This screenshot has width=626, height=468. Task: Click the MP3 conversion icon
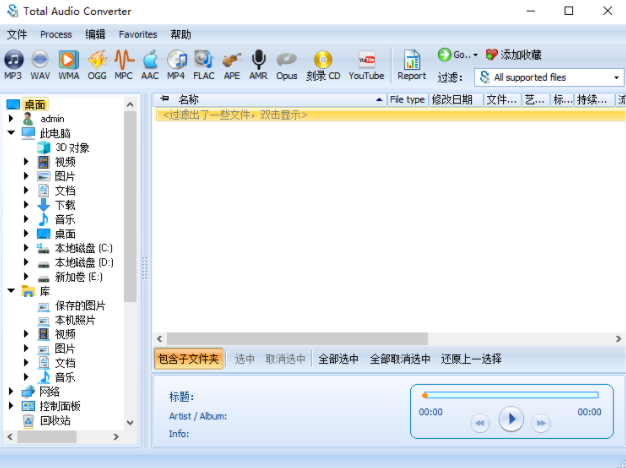click(13, 64)
